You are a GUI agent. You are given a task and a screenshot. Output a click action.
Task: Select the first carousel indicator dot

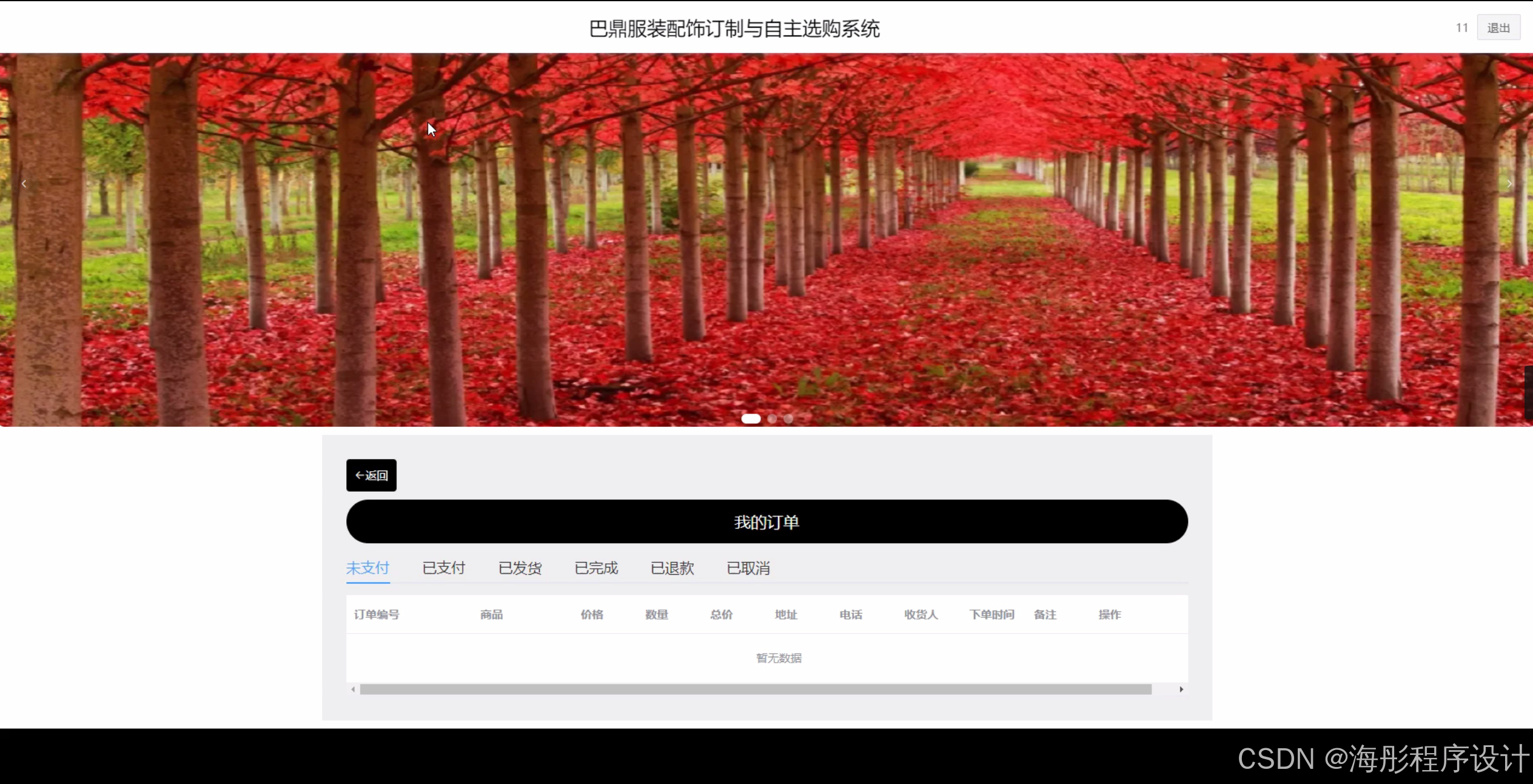click(x=751, y=418)
